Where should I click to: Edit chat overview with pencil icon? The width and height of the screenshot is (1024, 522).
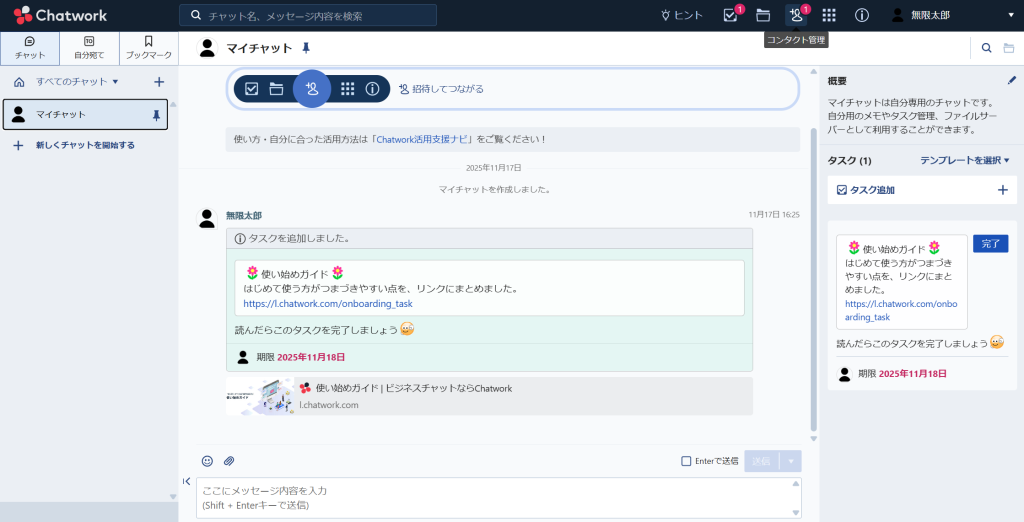pyautogui.click(x=1011, y=80)
